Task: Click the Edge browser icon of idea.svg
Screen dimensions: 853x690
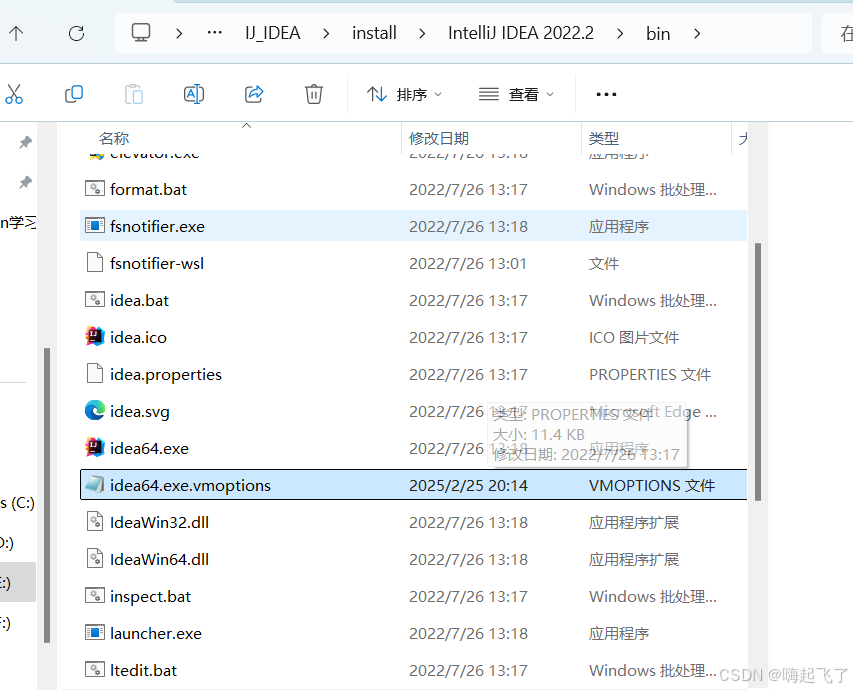Action: coord(95,410)
